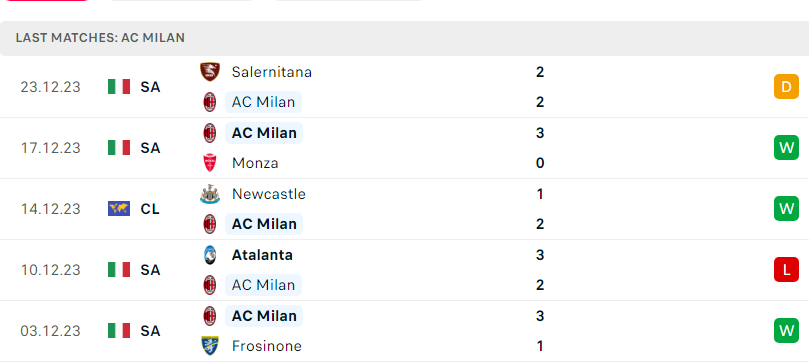Click the W badge for Monza match
This screenshot has width=809, height=364.
pos(786,148)
